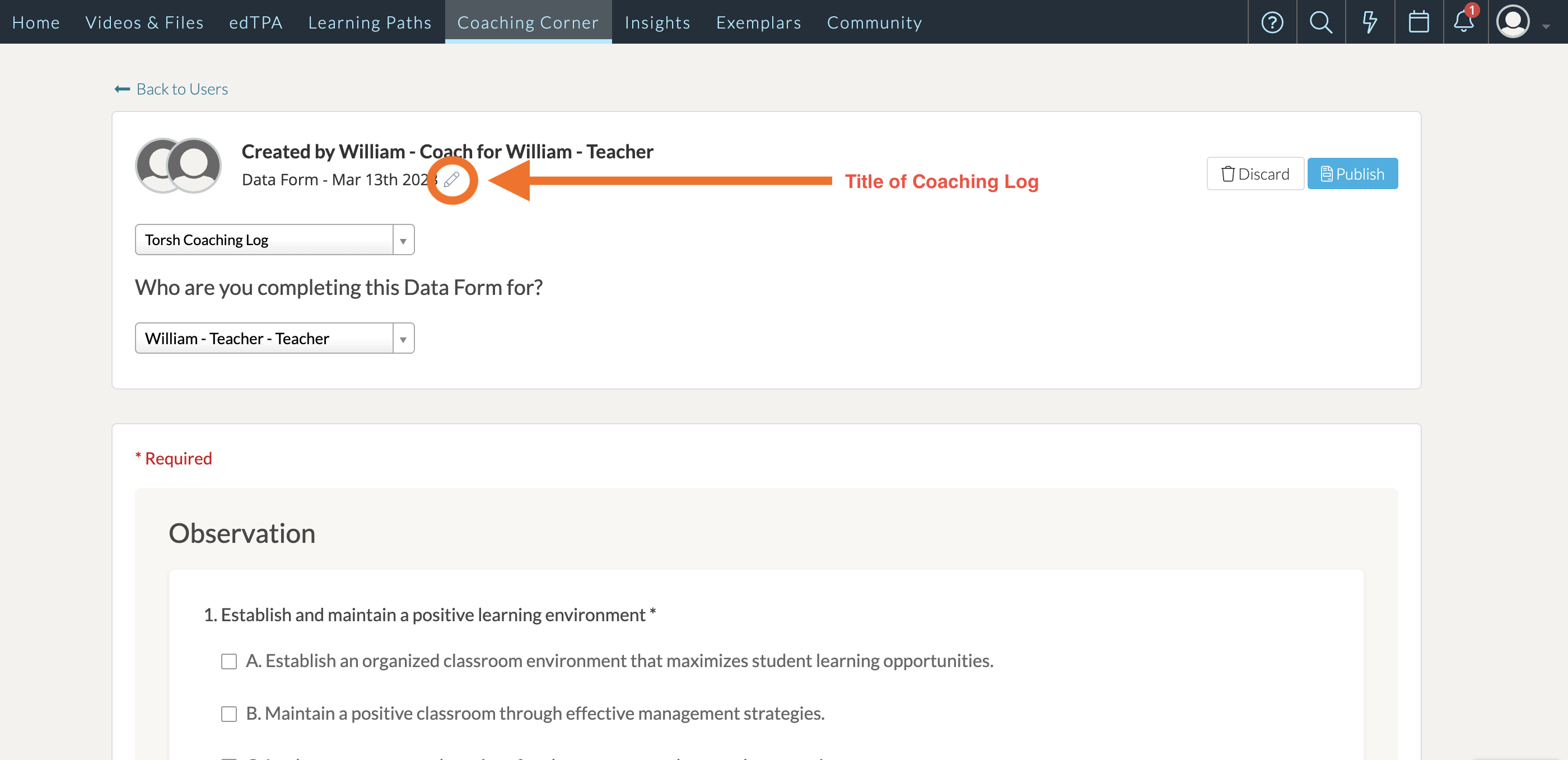Check option A organized classroom environment
1568x760 pixels.
click(229, 662)
